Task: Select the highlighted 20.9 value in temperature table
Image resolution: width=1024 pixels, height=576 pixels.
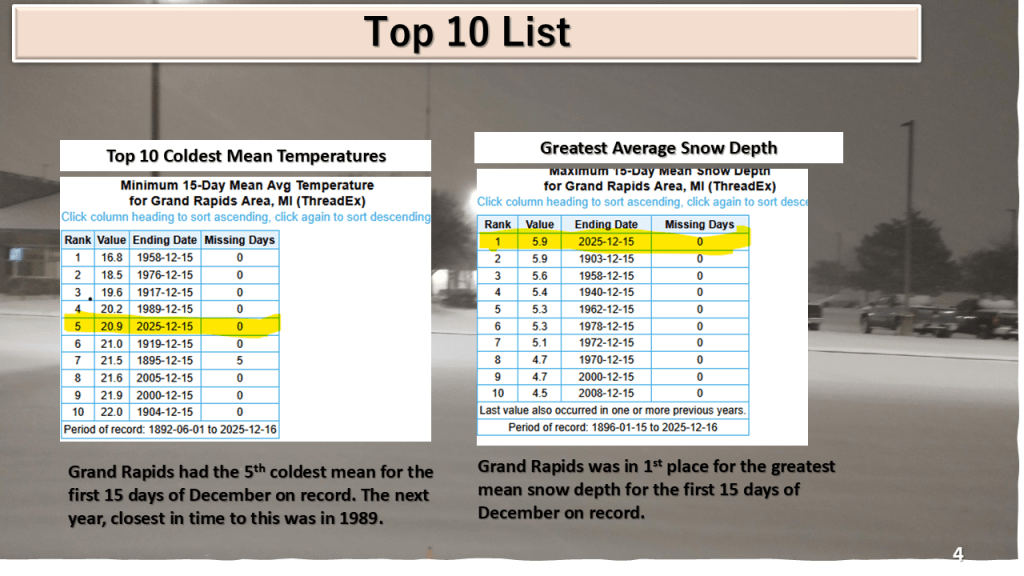Action: [x=111, y=326]
